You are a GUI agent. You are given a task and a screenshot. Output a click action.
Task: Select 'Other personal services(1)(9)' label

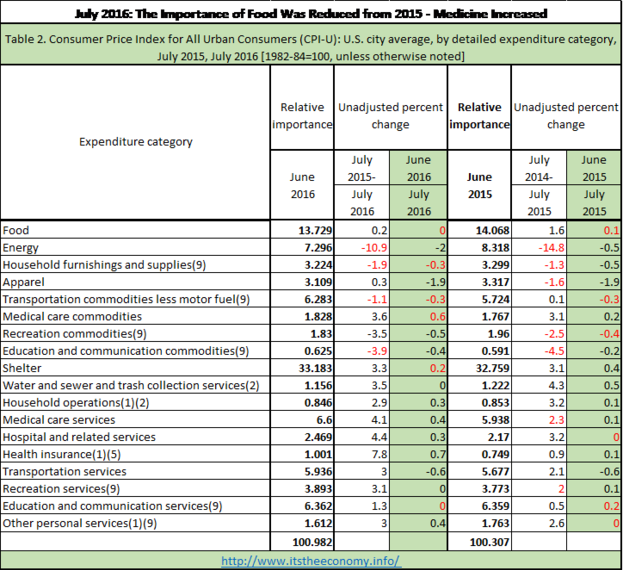(x=79, y=523)
